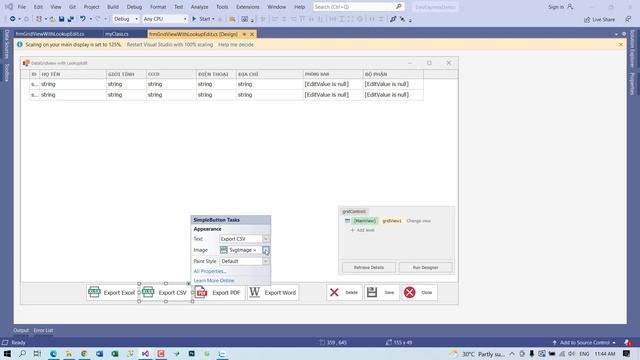Click the Export PDF button
The image size is (640, 360).
(220, 292)
